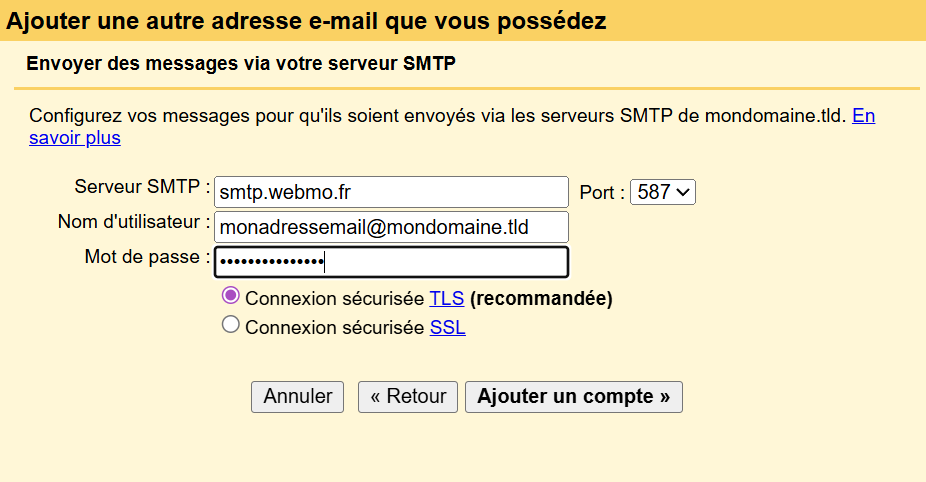Screen dimensions: 926x482
Task: Click the "Serveur SMTP :" label
Action: tap(142, 187)
